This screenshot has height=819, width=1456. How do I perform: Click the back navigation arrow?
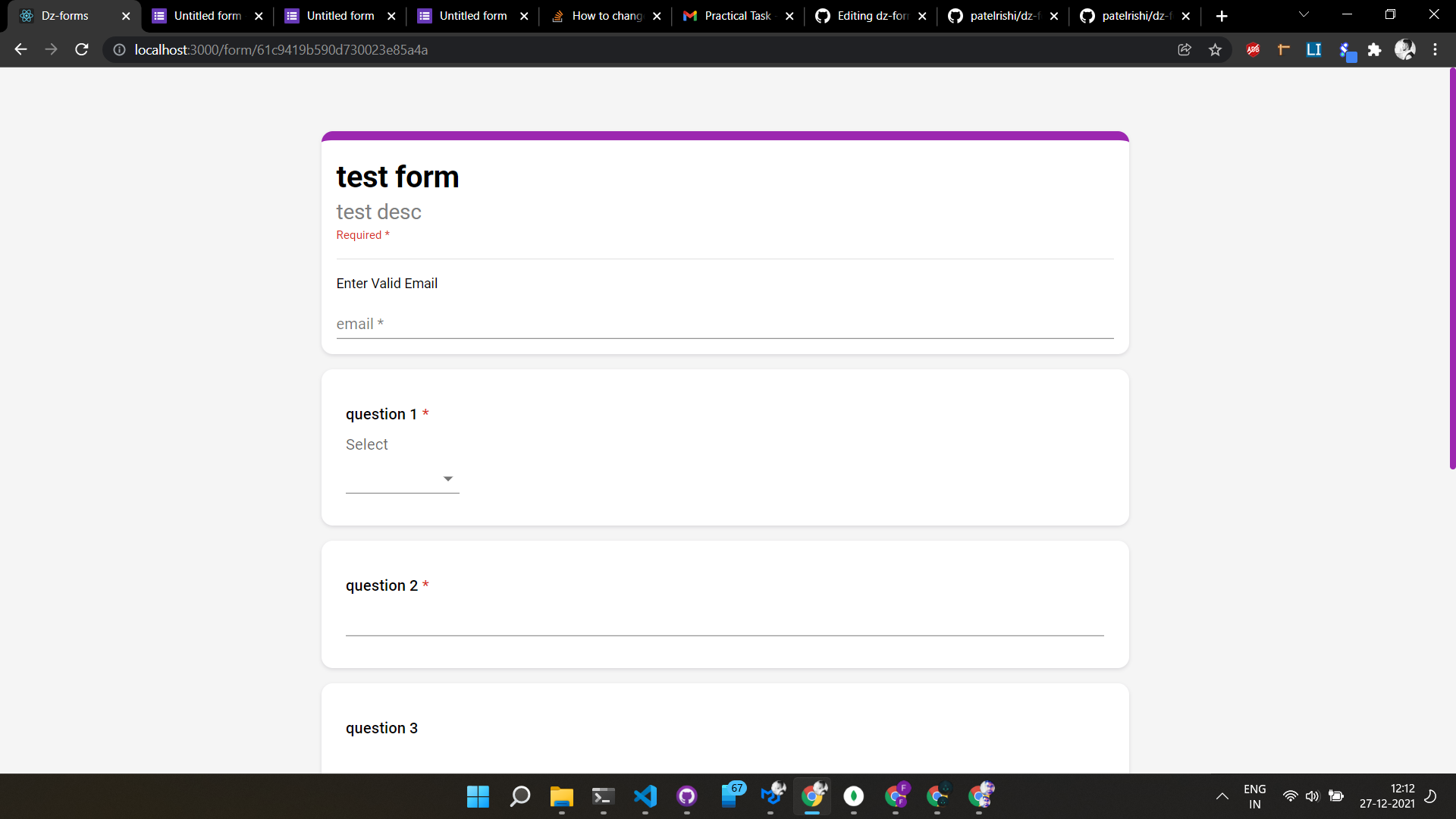(20, 49)
